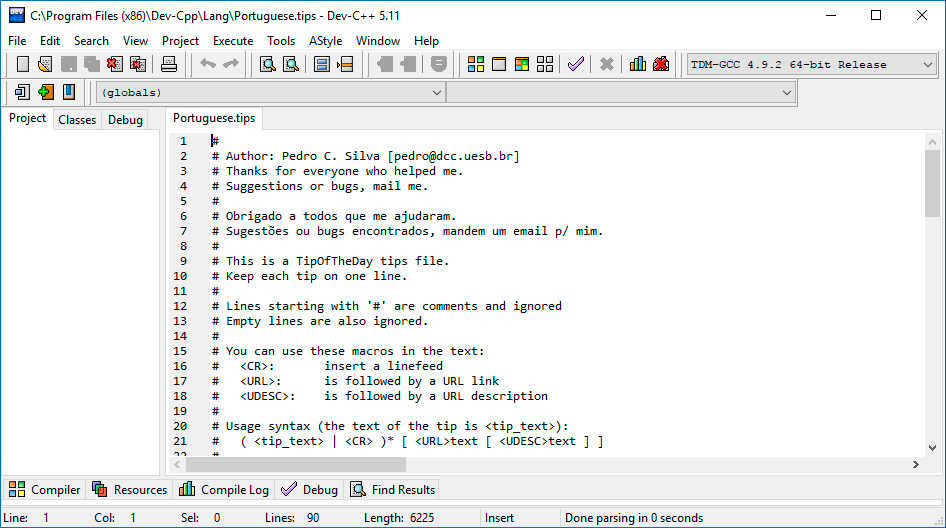Click the Insert snippet icon on second toolbar
The height and width of the screenshot is (528, 946).
(22, 92)
